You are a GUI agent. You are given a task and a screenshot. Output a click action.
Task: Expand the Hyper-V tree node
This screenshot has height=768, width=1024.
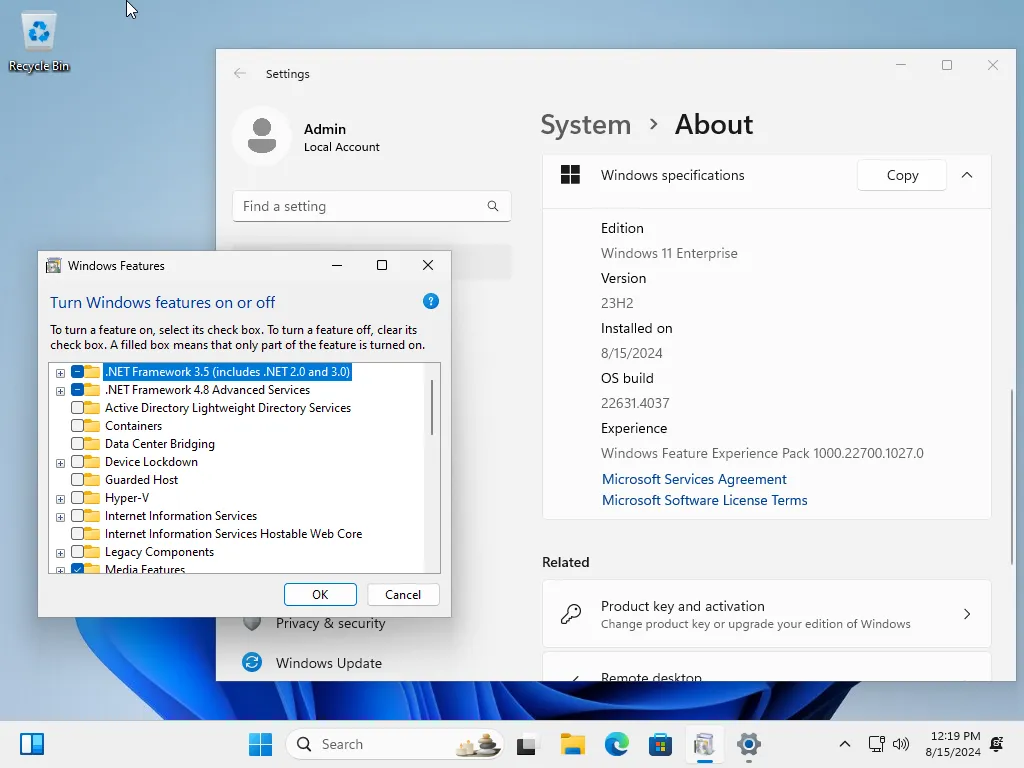point(60,499)
